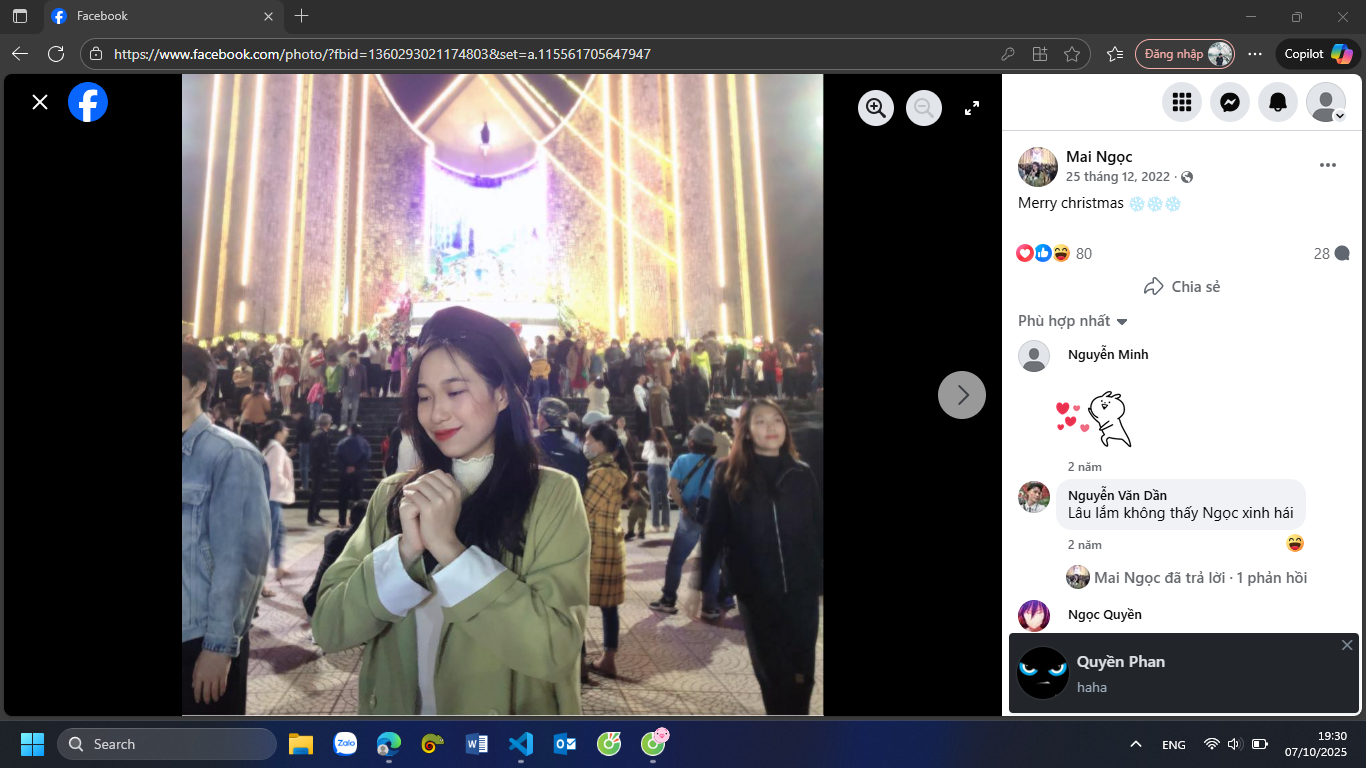Dismiss the Quyền Phan notification popup
Screen dimensions: 1366x768
click(1347, 645)
